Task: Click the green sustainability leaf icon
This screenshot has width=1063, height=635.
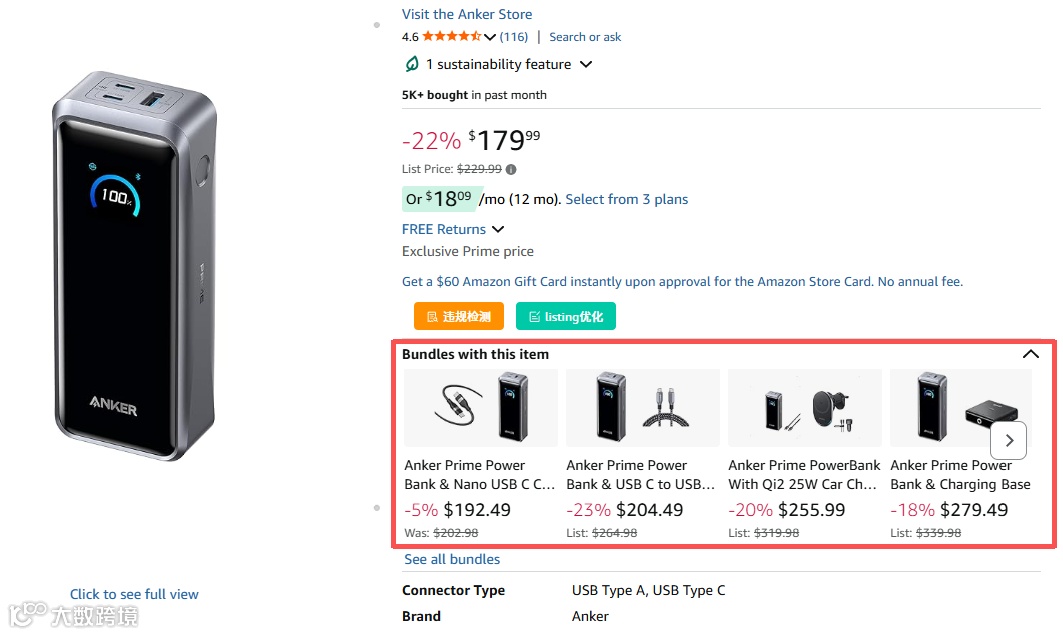Action: (411, 64)
